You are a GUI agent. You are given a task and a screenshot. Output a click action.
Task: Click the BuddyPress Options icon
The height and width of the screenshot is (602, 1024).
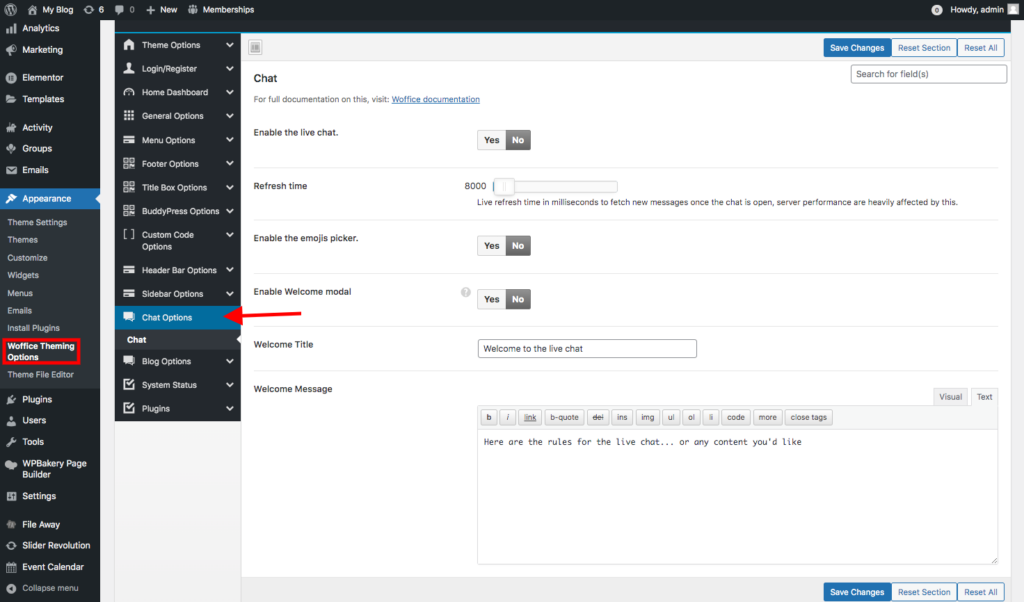click(129, 210)
